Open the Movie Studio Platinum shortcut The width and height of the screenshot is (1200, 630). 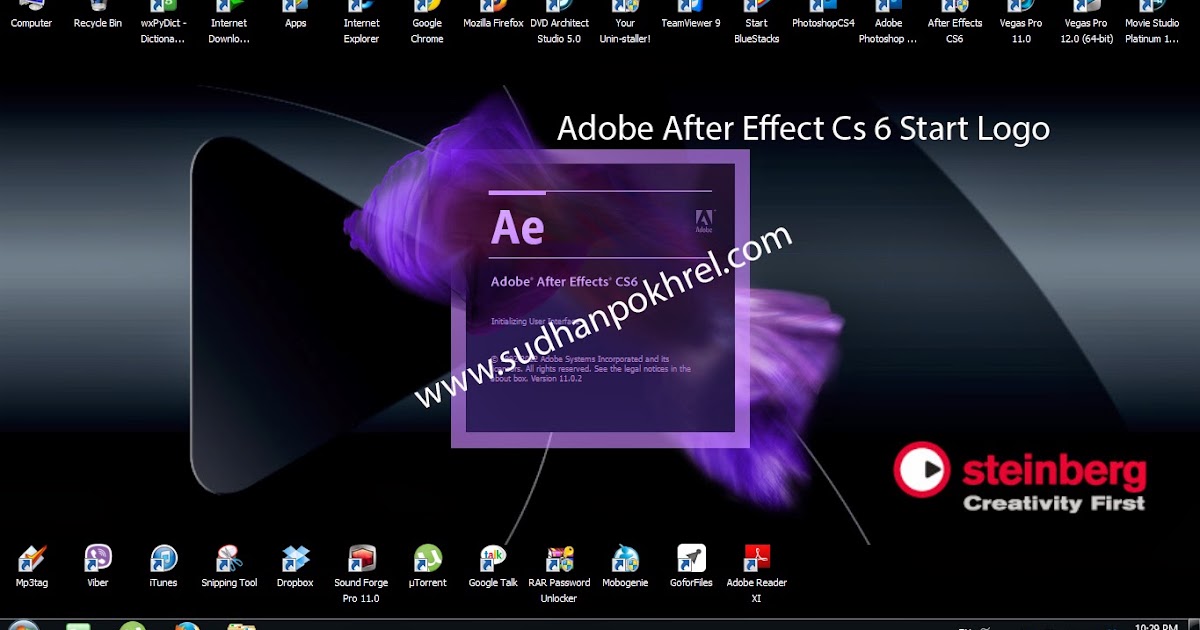tap(1152, 22)
